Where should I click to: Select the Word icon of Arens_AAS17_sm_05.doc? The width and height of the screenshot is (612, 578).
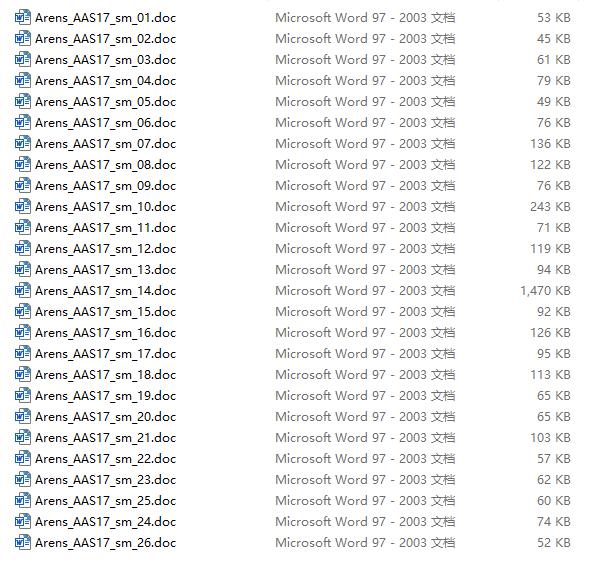pos(23,101)
